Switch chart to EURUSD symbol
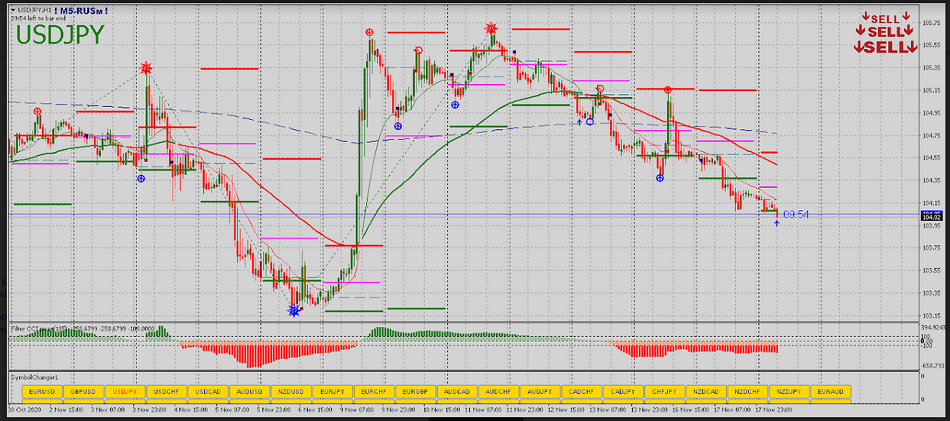The width and height of the screenshot is (950, 421). click(x=42, y=392)
